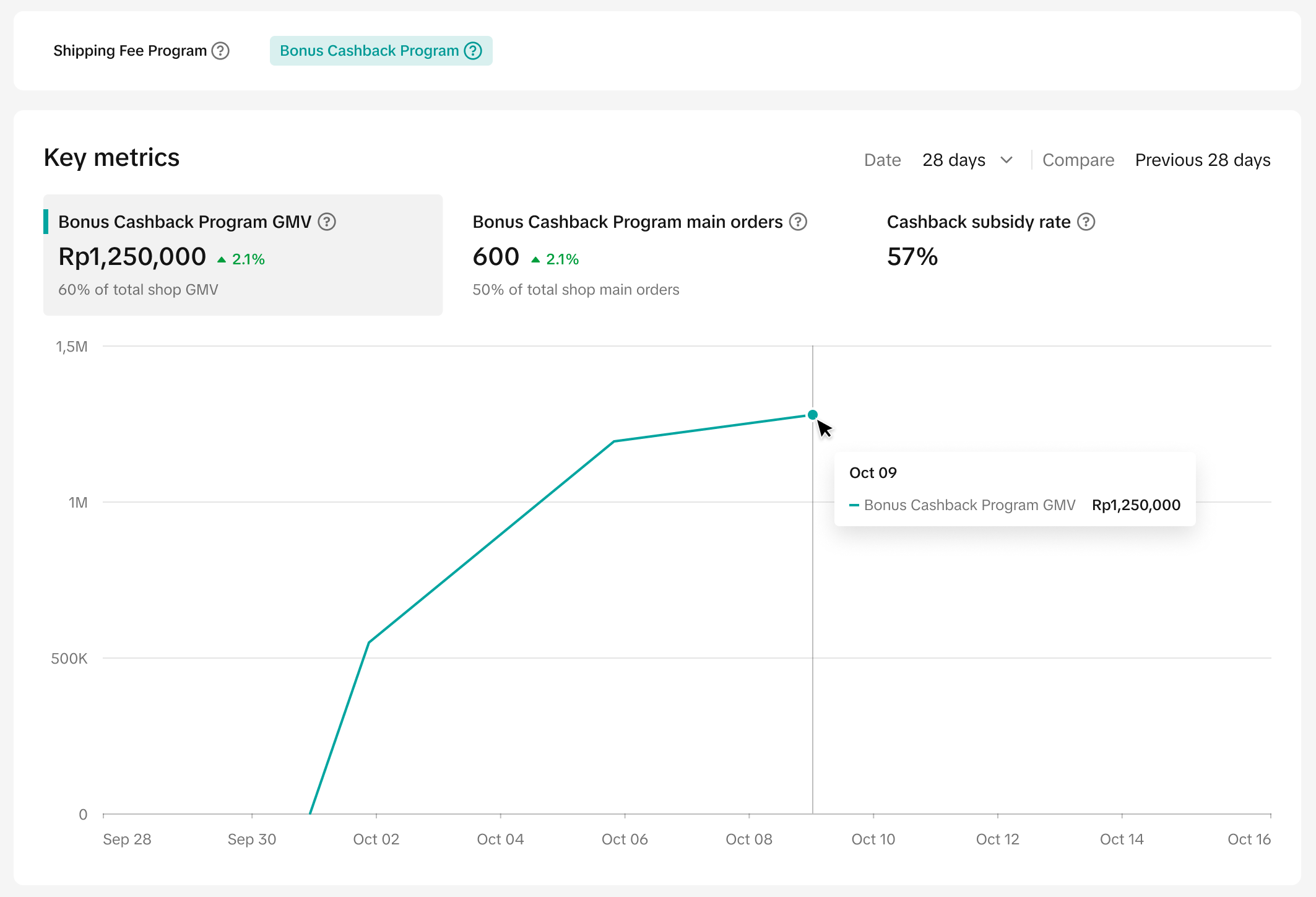Click help icon beside Bonus Cashback main orders

798,222
